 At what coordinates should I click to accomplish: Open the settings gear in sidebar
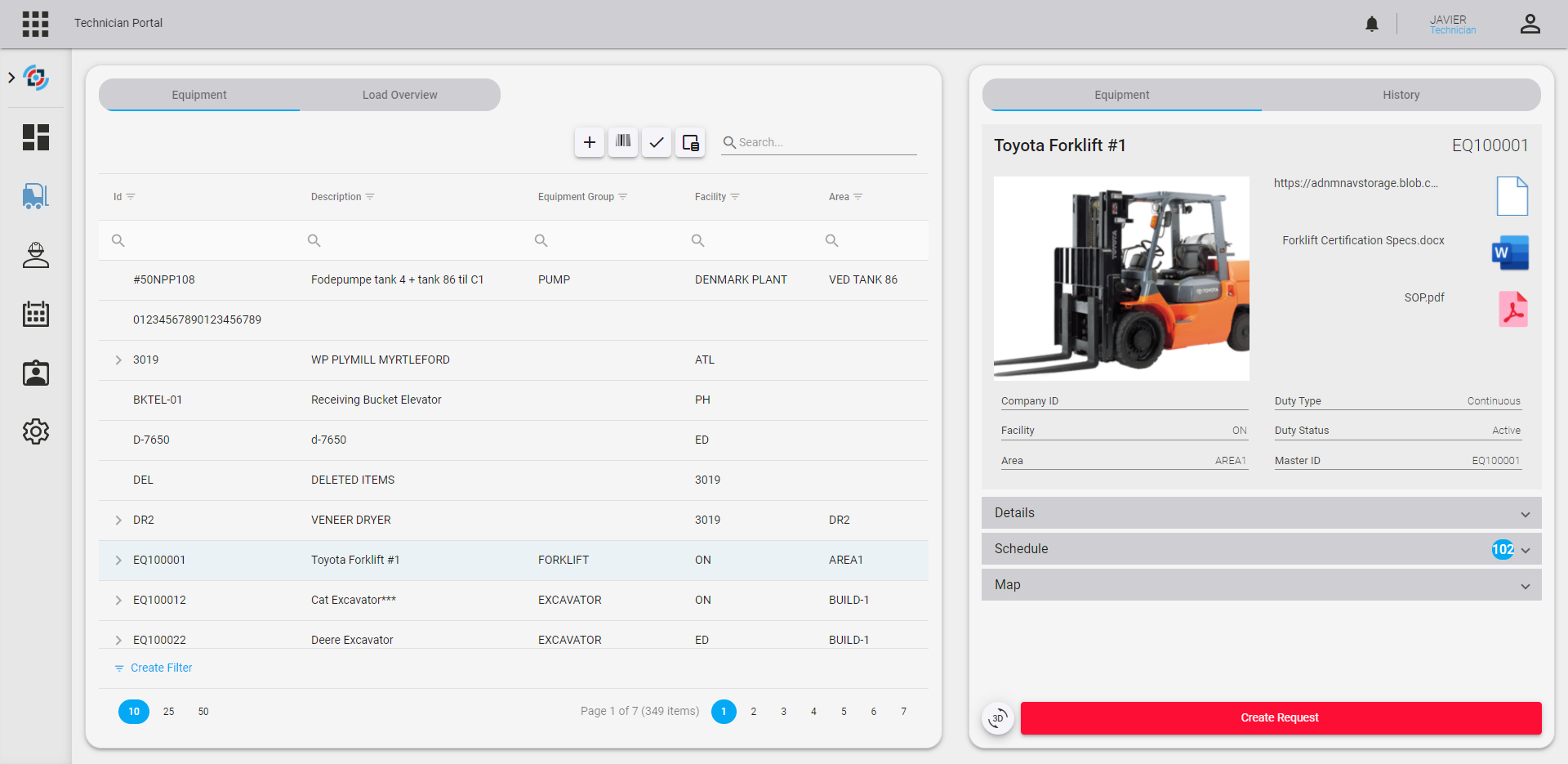pos(36,431)
